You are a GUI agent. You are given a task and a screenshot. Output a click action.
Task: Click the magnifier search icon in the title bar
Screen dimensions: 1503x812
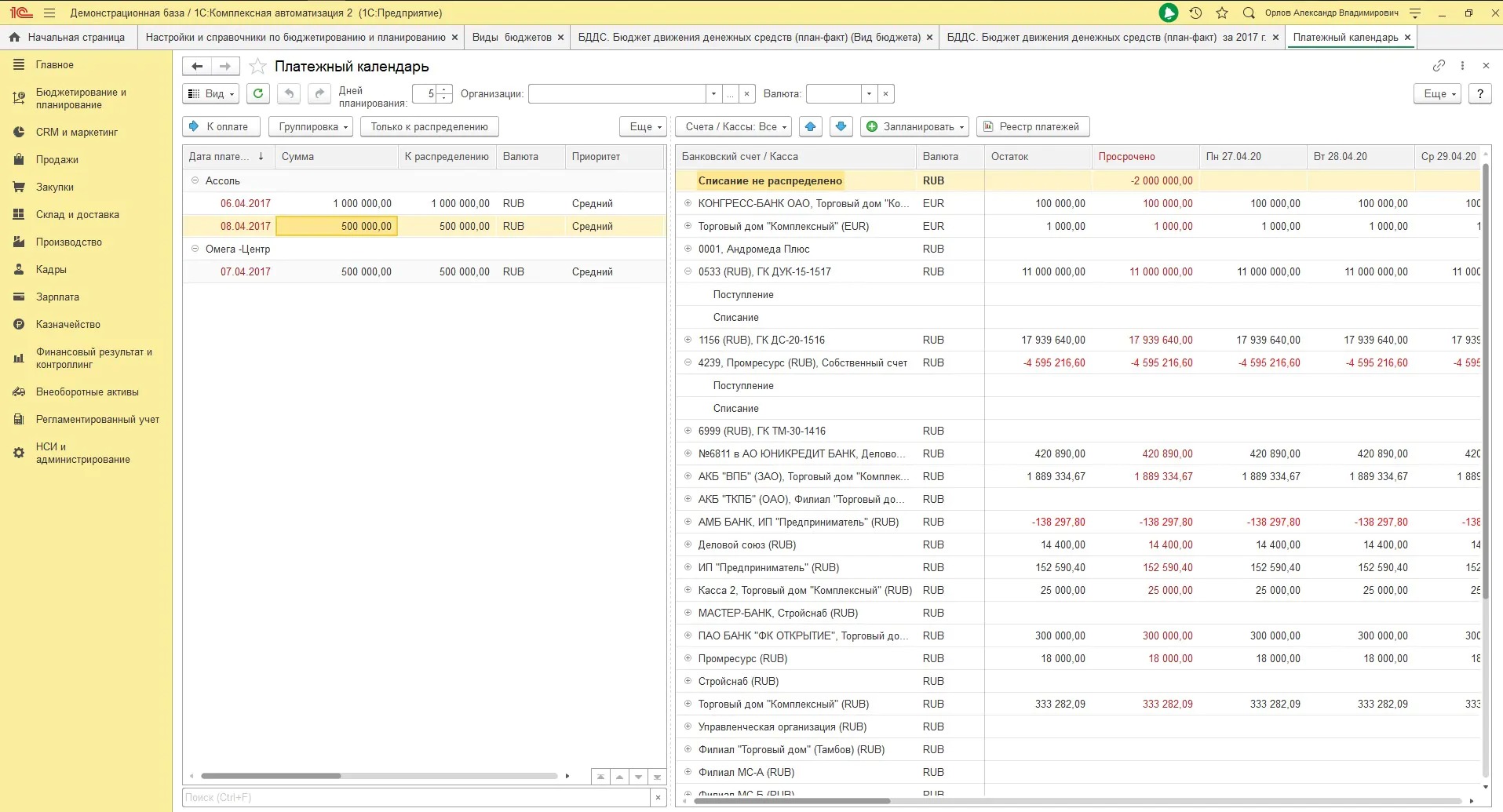pyautogui.click(x=1249, y=13)
